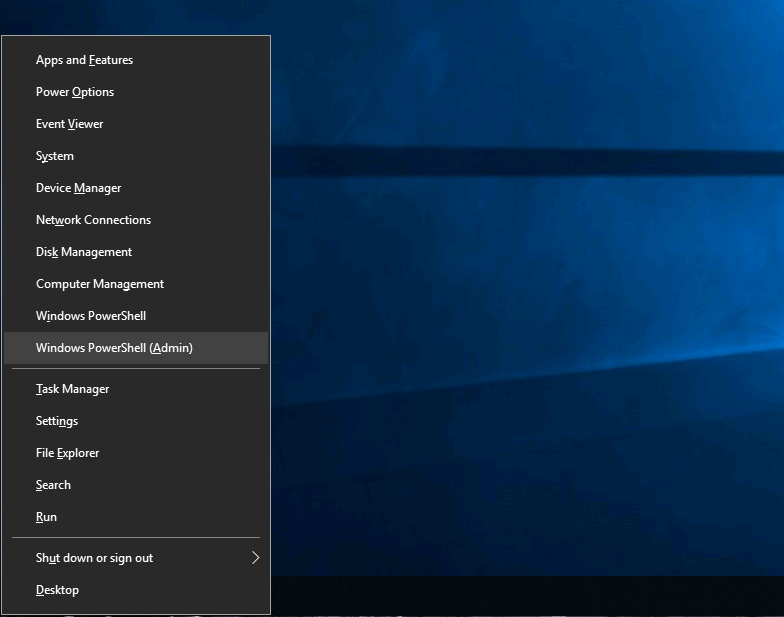Open the Run dialog entry
Image resolution: width=784 pixels, height=617 pixels.
coord(136,517)
